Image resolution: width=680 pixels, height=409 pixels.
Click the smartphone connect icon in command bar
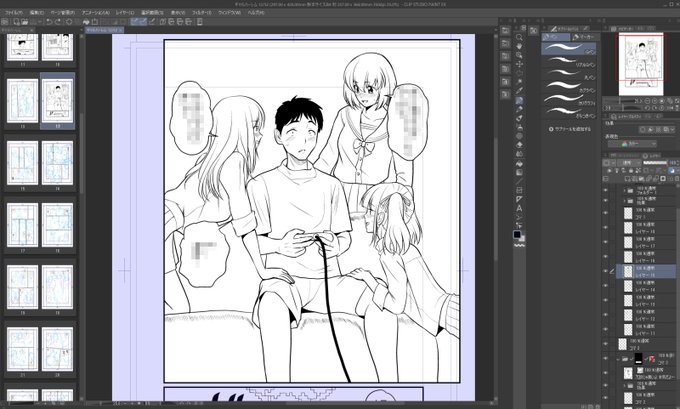pyautogui.click(x=199, y=22)
